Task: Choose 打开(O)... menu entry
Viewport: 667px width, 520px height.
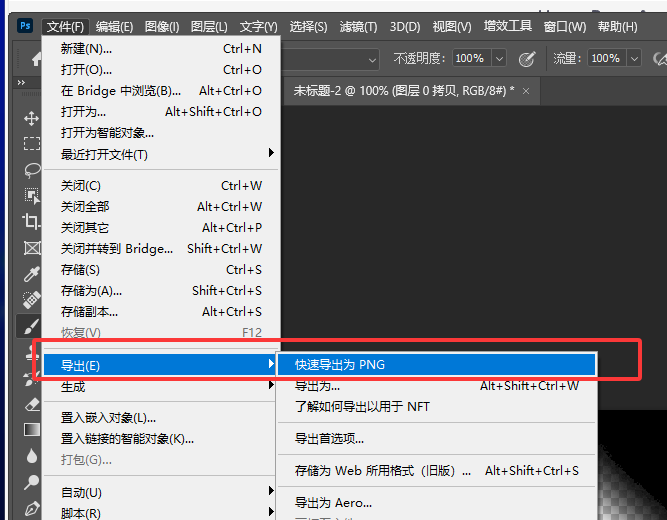Action: pyautogui.click(x=162, y=70)
